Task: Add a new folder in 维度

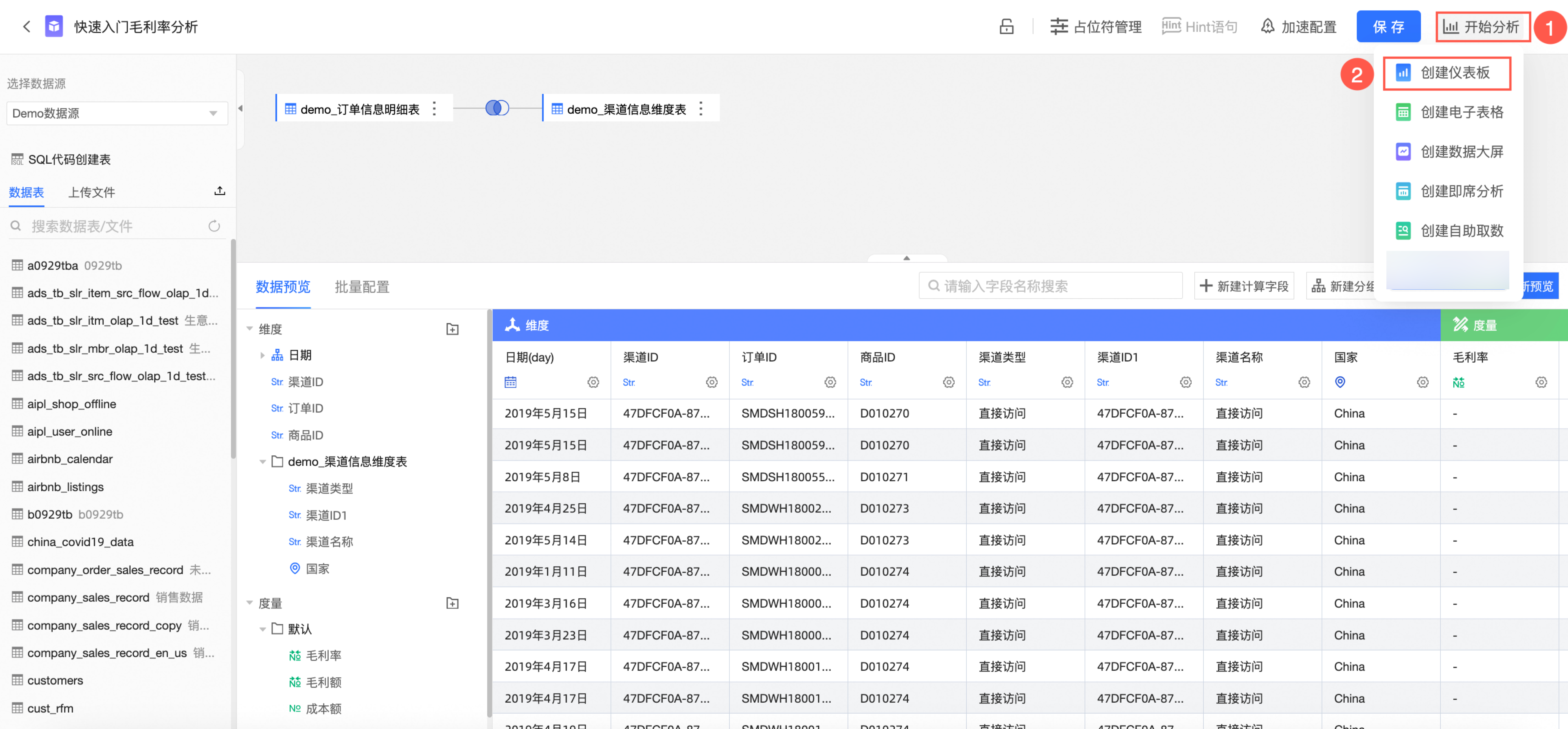Action: [x=452, y=329]
